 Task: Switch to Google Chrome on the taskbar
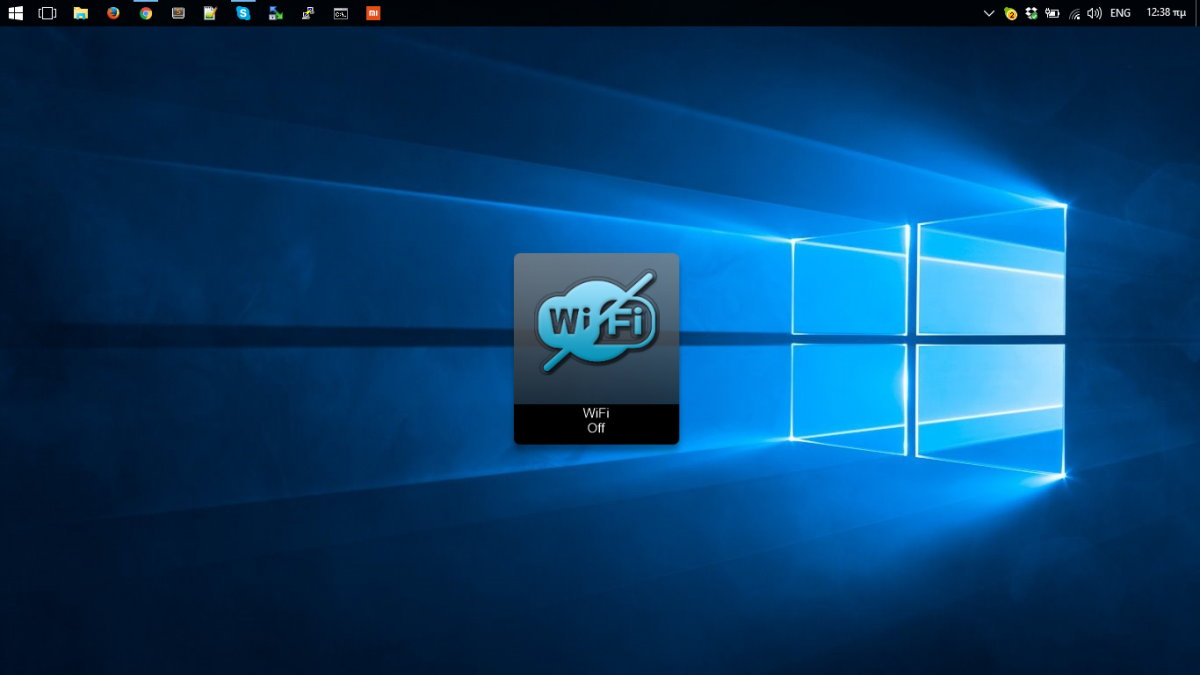tap(146, 13)
